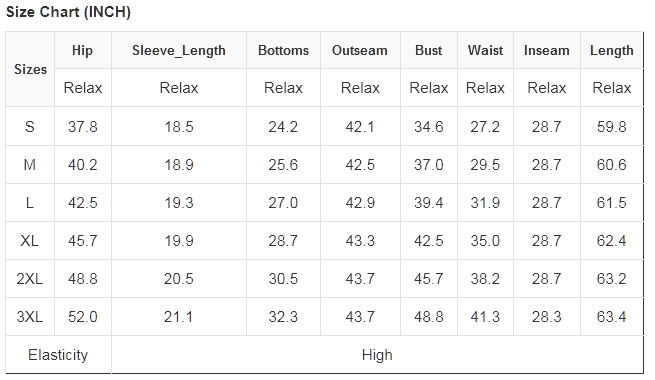The width and height of the screenshot is (655, 380).
Task: Click the Size Chart (INCH) heading
Action: (x=68, y=12)
